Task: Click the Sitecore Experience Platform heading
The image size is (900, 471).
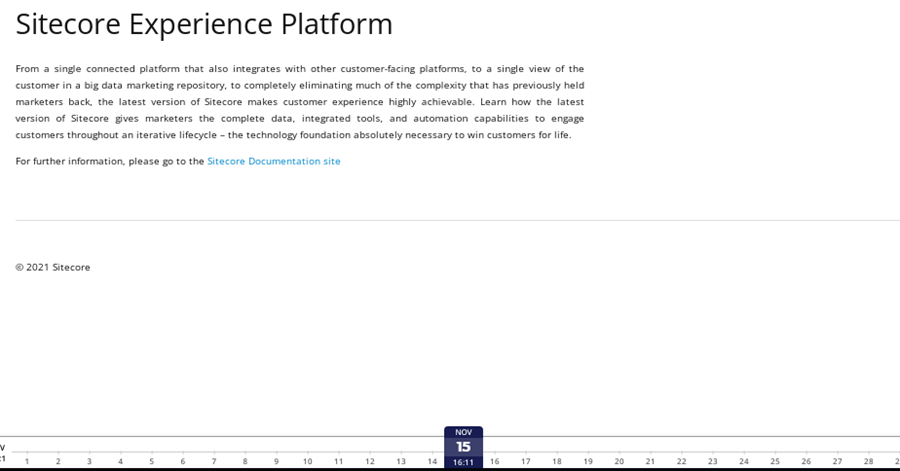Action: pos(204,25)
